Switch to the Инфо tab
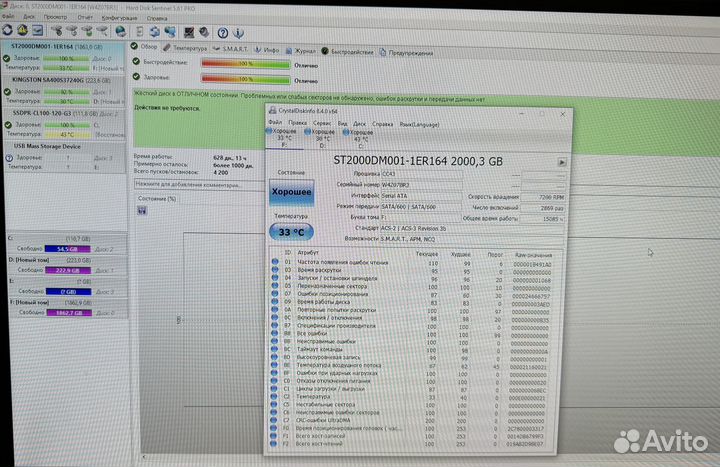 point(267,50)
